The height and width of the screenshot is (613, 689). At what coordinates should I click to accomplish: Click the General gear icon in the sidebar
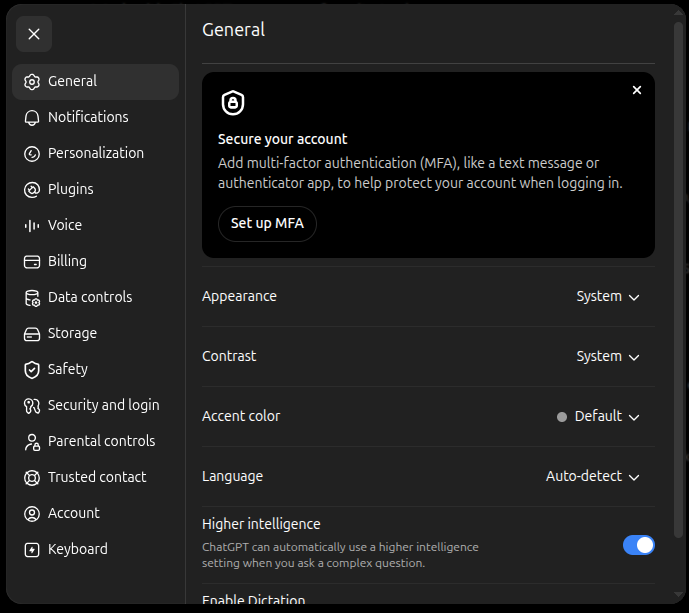coord(32,82)
